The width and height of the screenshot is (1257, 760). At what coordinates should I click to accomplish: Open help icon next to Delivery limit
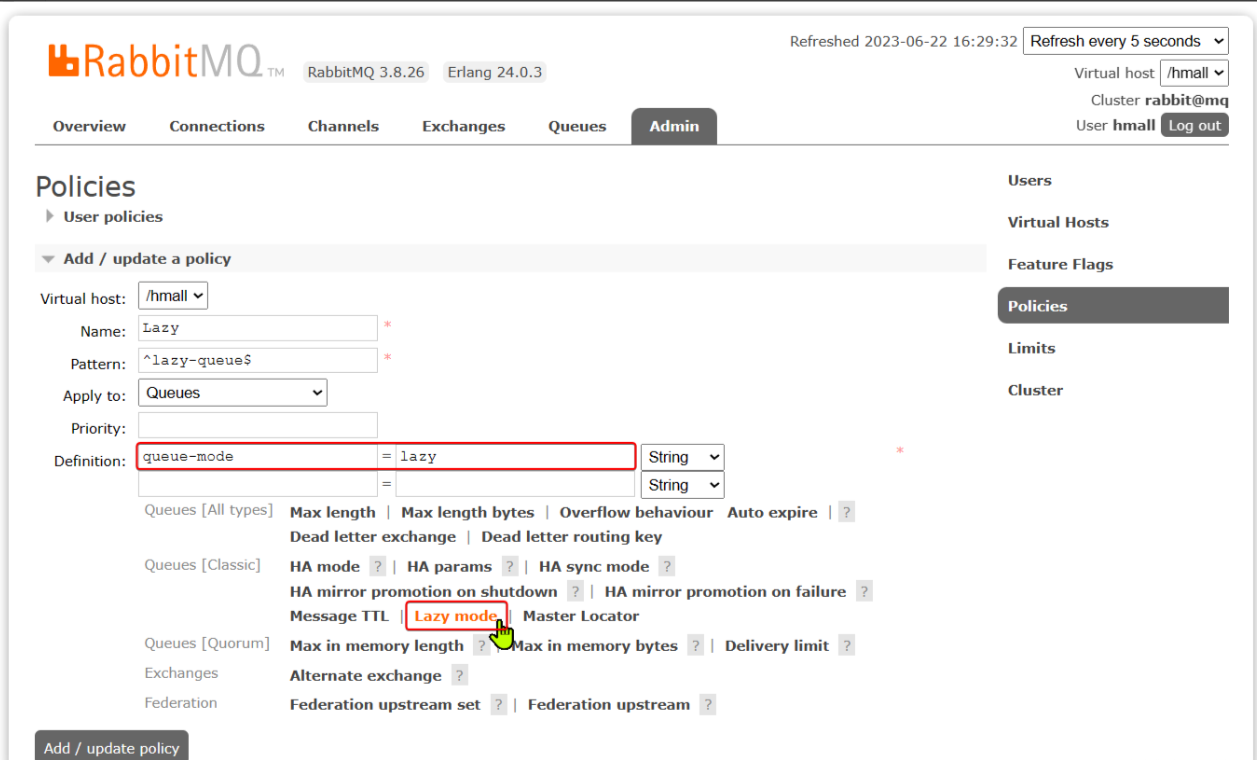pyautogui.click(x=847, y=645)
